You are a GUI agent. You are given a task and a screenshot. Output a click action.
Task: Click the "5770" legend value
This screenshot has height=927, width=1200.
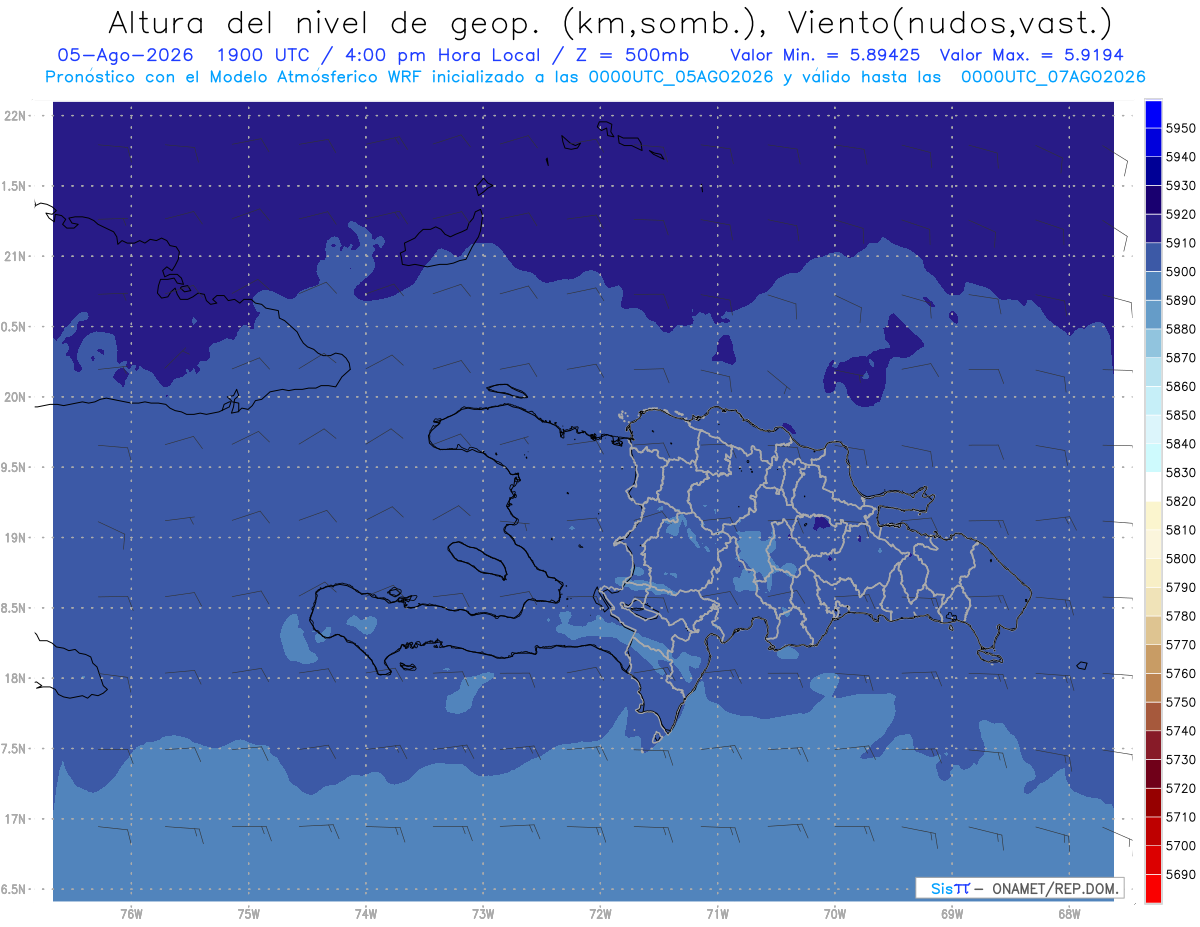tap(1180, 645)
